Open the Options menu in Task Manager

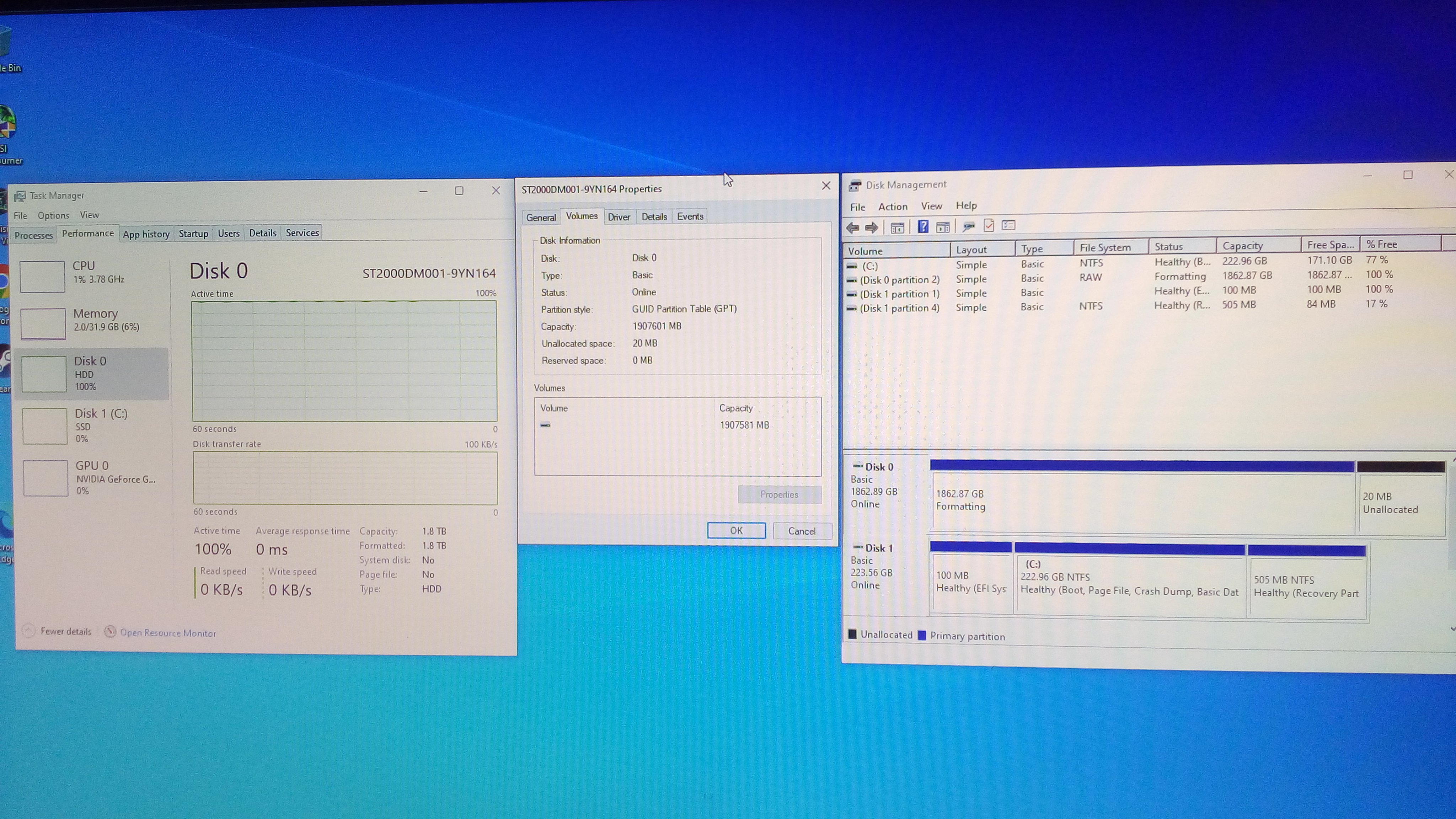[54, 215]
